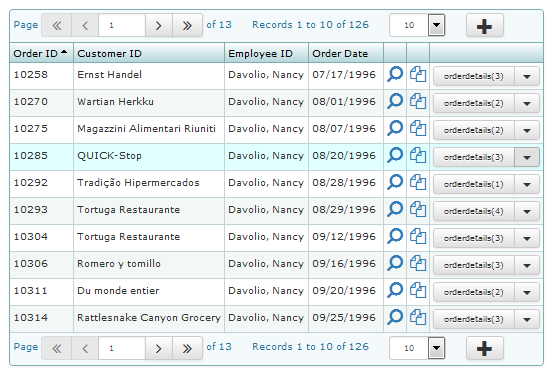Add new record using top plus button
This screenshot has height=375, width=555.
(x=485, y=25)
